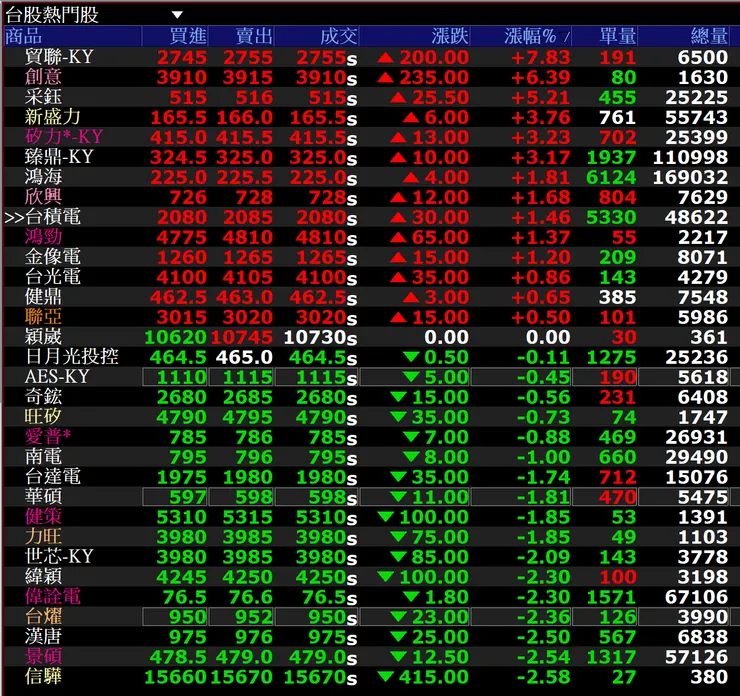This screenshot has width=740, height=696.
Task: Click the 成交 column header
Action: [x=338, y=36]
